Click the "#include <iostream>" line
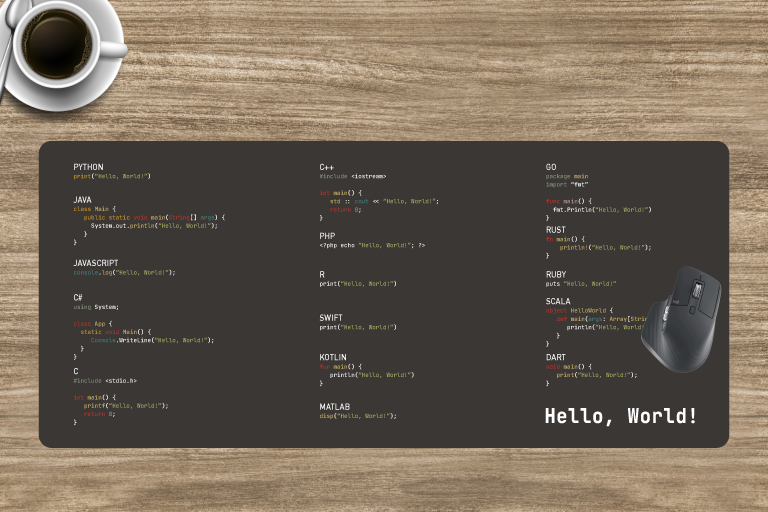This screenshot has height=512, width=768. 353,176
